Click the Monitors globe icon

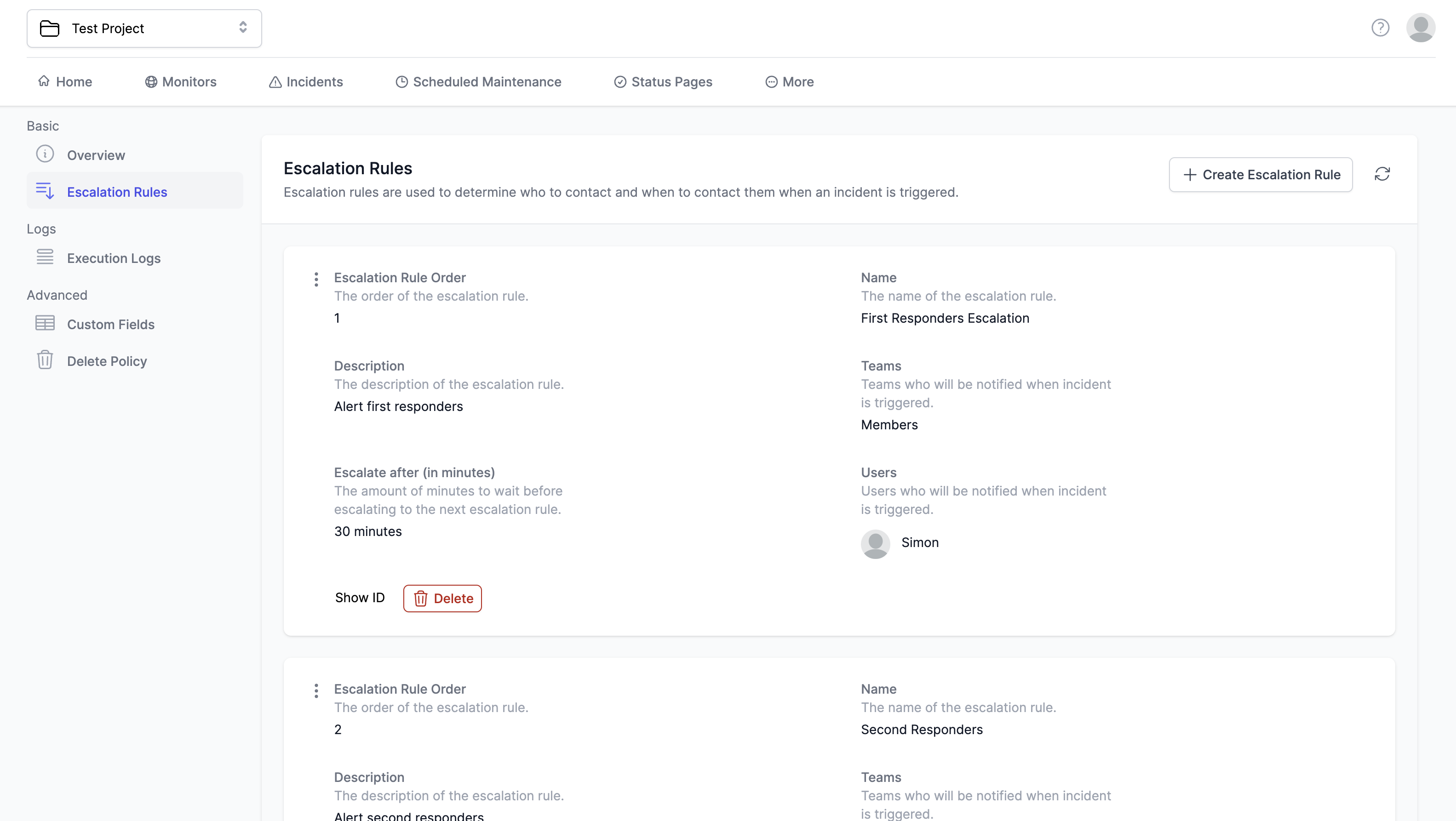click(151, 82)
